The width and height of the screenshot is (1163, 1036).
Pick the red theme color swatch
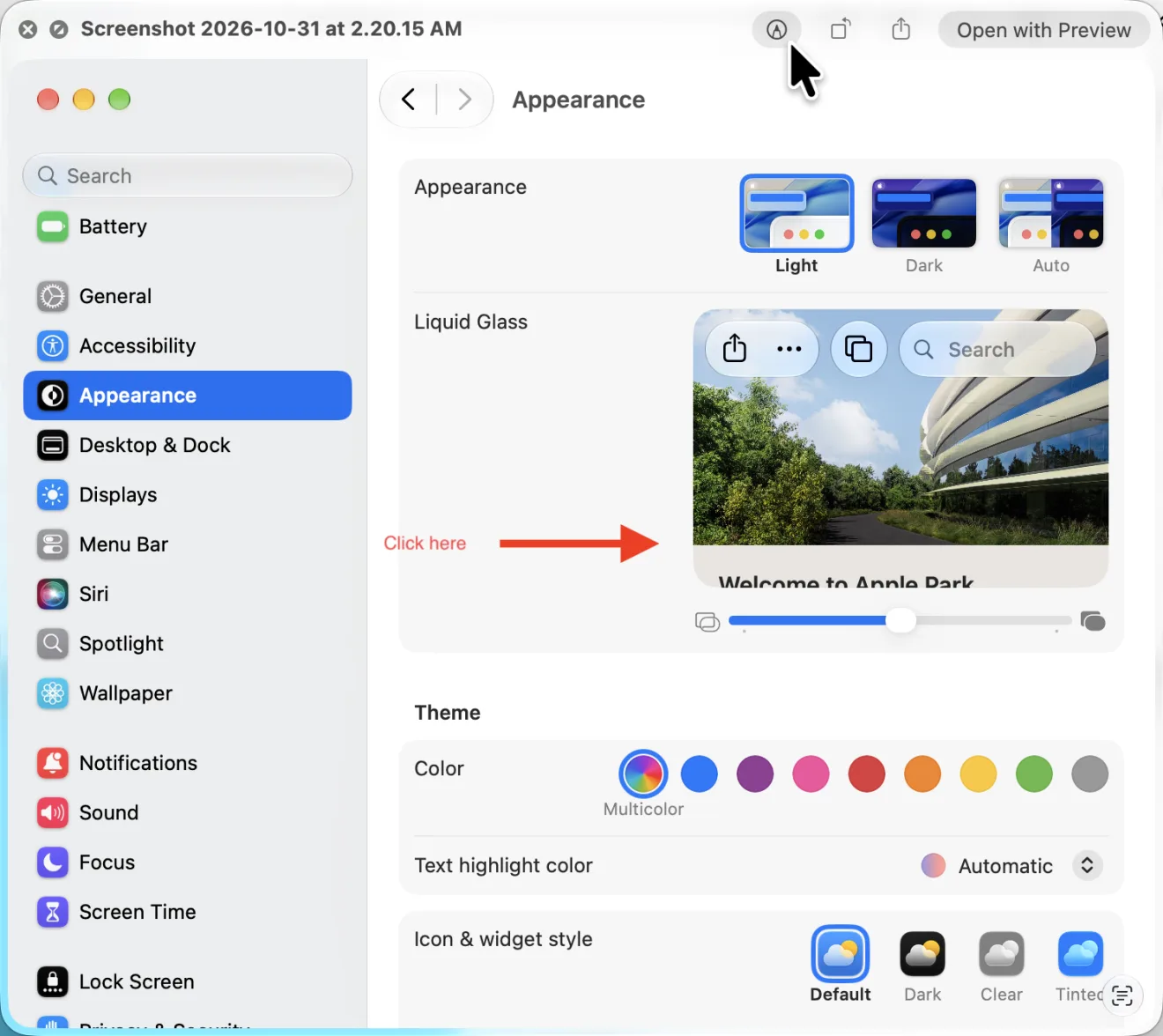tap(867, 774)
